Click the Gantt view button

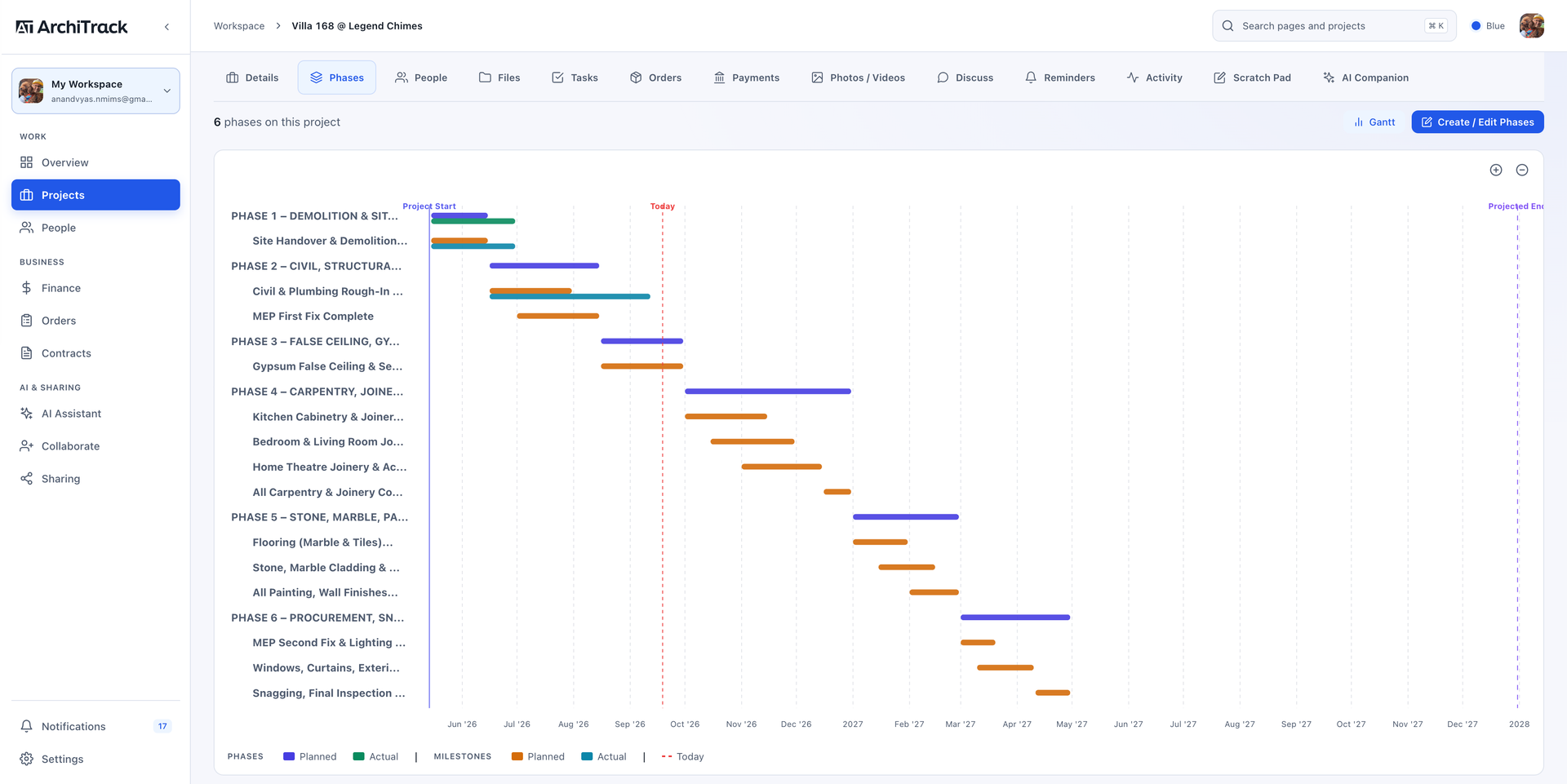click(1374, 122)
